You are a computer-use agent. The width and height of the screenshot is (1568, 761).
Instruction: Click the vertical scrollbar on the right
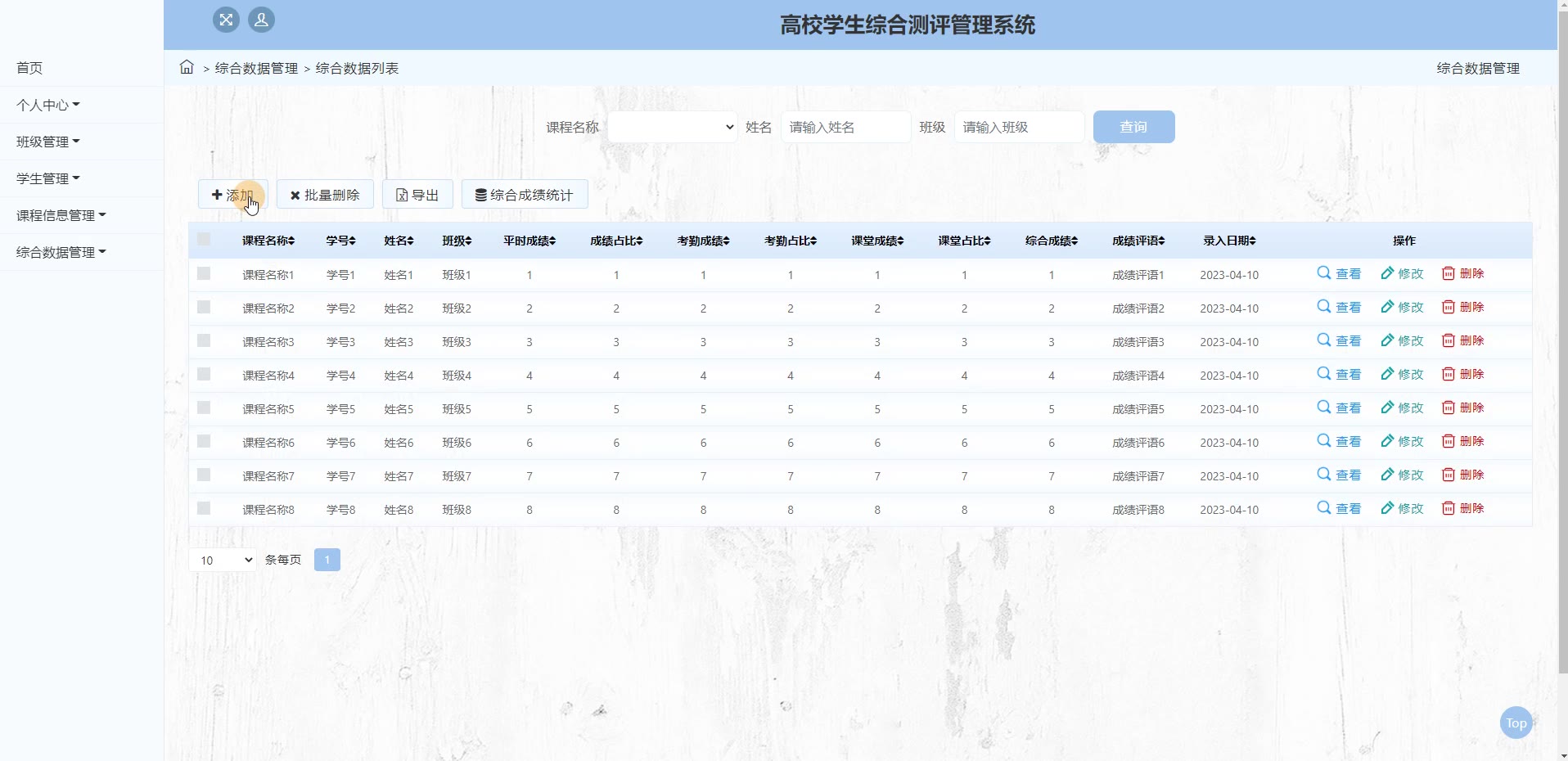click(1562, 327)
